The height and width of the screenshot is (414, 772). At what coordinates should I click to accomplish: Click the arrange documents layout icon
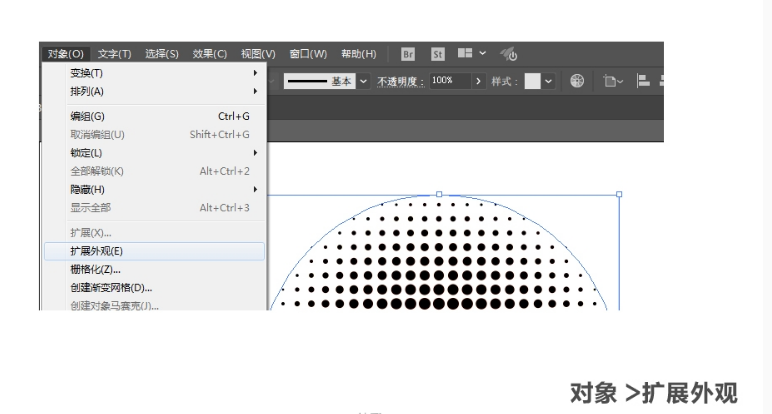(465, 53)
